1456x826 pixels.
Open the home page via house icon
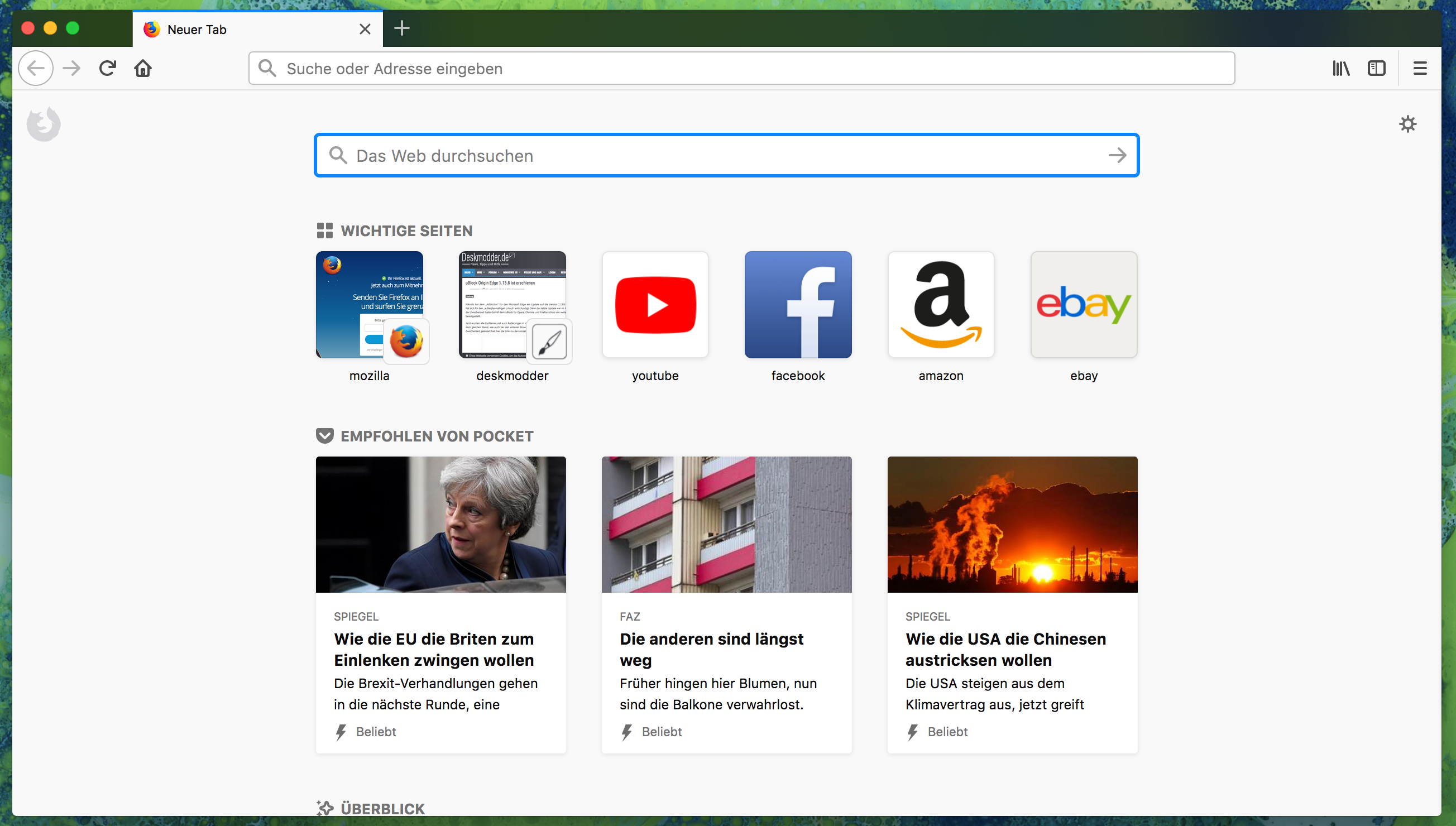(143, 68)
